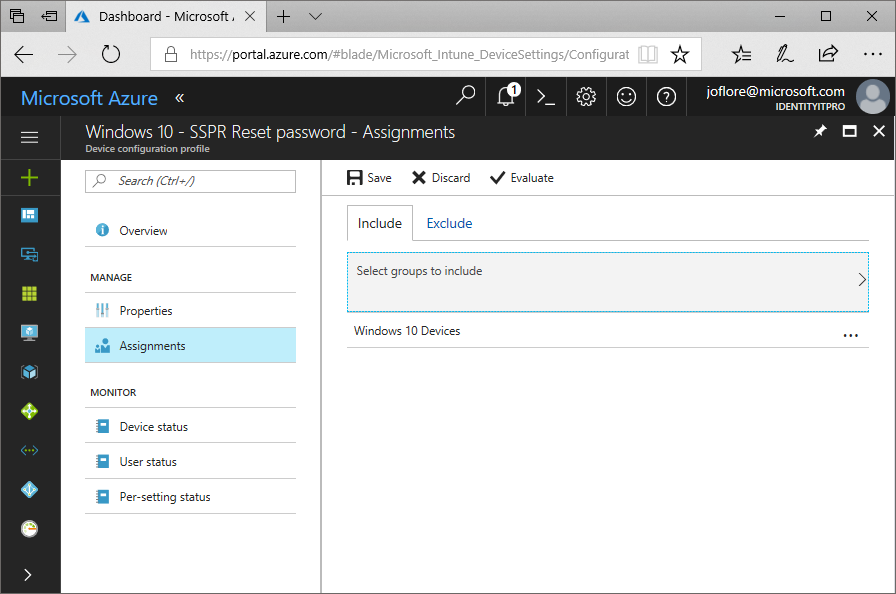Select the Dashboard - Microsoft browser tab
Viewport: 896px width, 594px height.
(x=166, y=17)
